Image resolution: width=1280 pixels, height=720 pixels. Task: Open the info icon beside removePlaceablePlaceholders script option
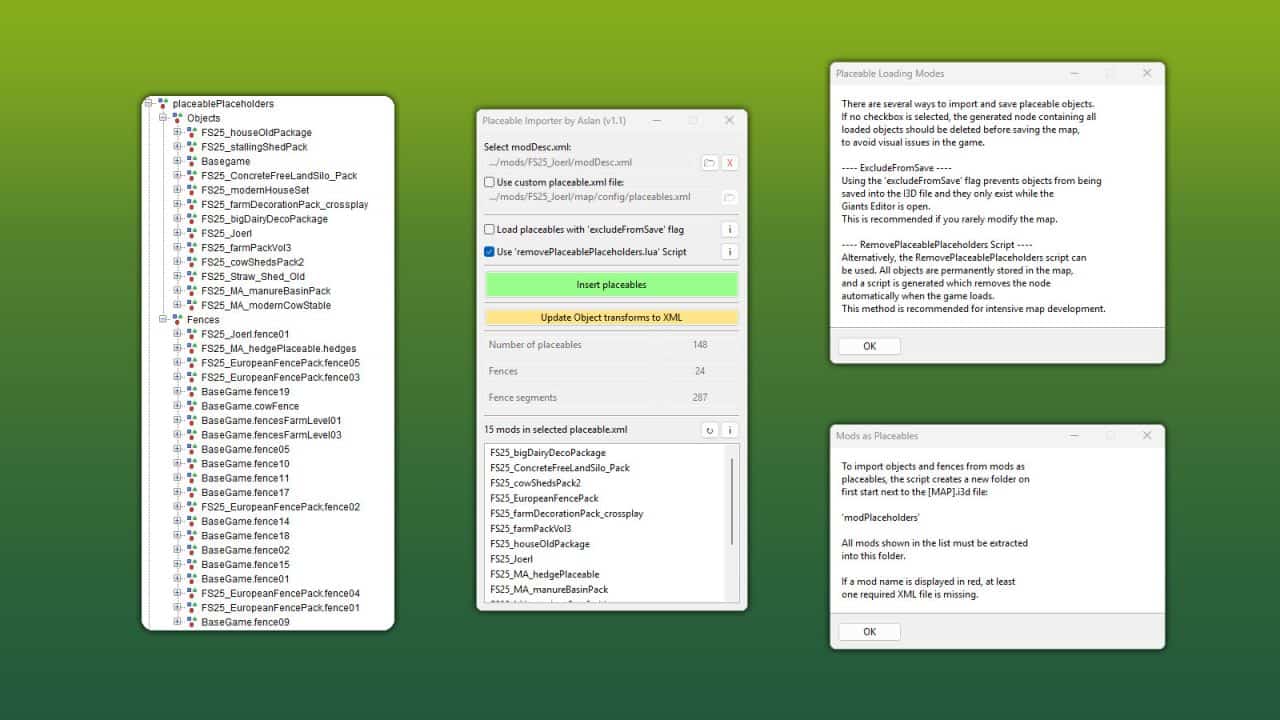(x=729, y=251)
